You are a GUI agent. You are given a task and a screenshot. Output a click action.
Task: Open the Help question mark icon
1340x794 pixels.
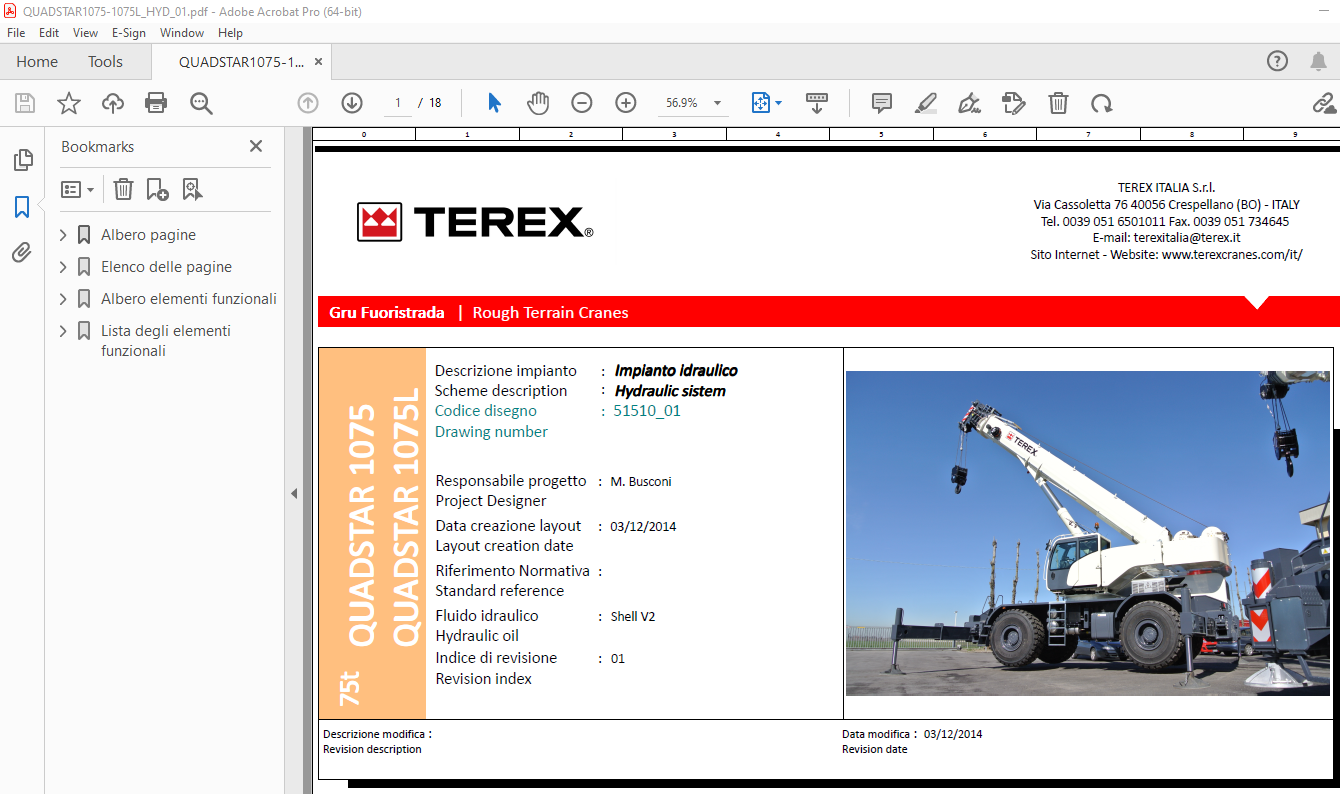pos(1277,61)
